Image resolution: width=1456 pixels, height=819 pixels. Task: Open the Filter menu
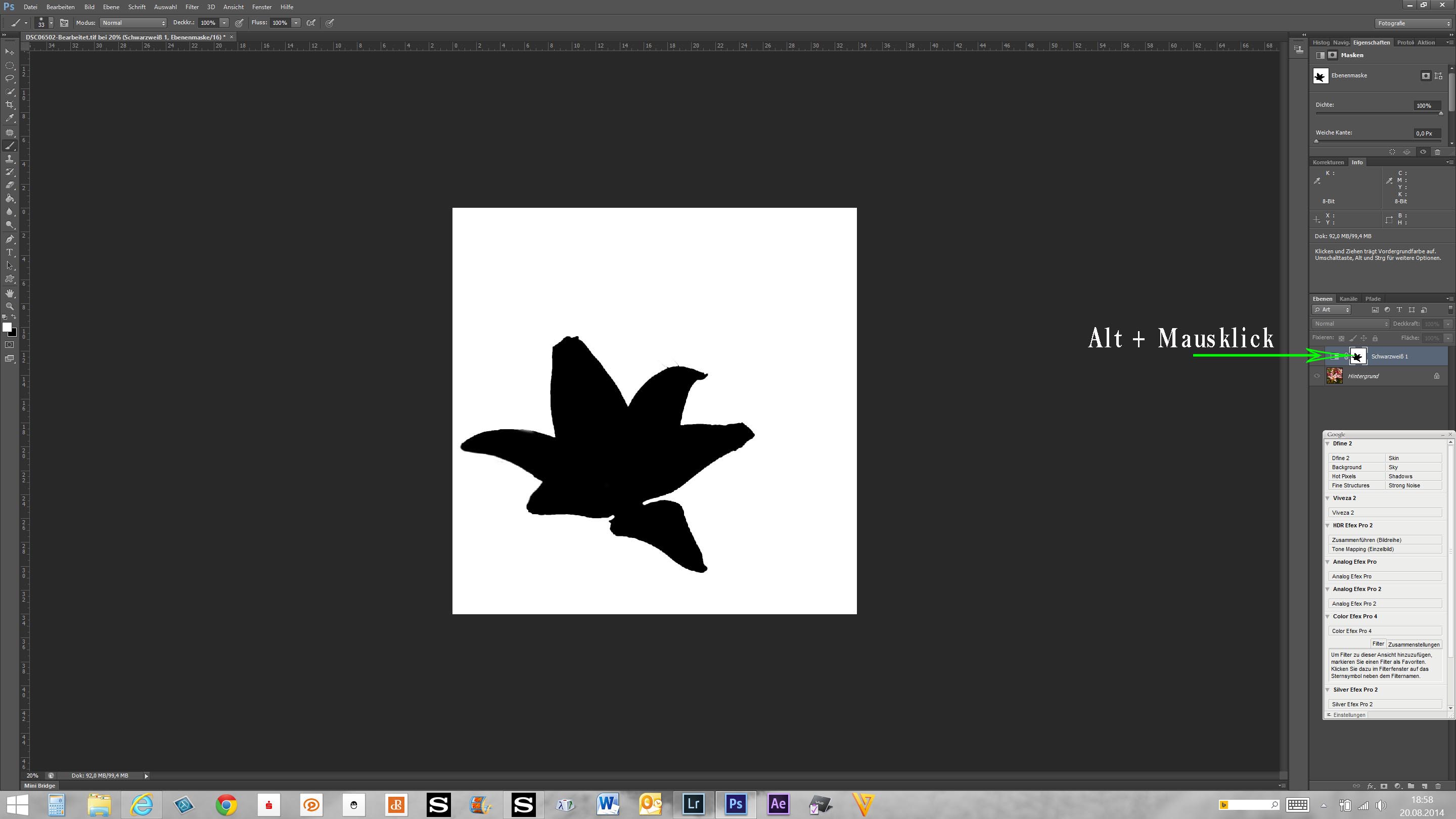pos(192,7)
